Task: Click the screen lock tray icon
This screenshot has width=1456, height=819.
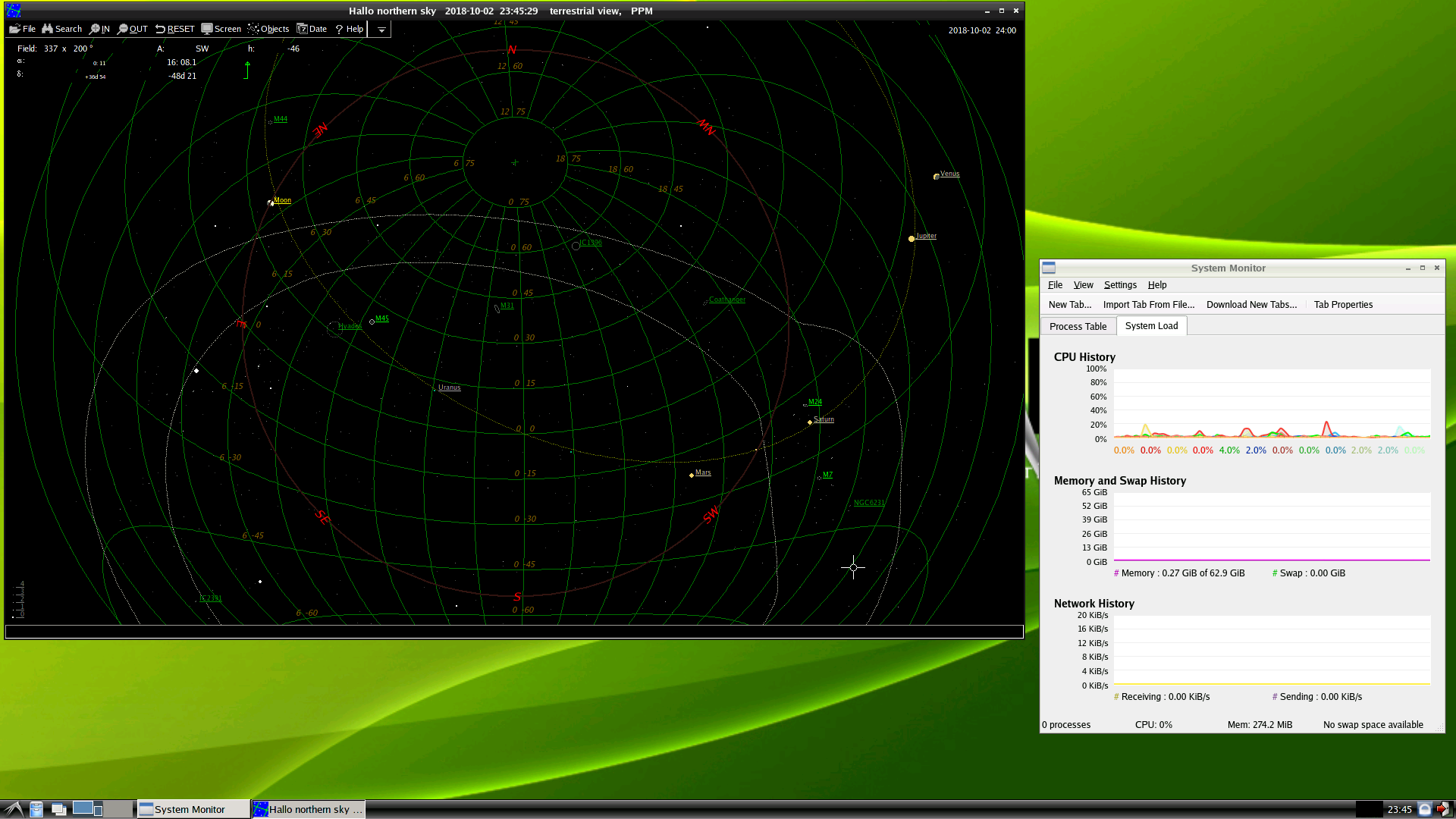Action: [x=1425, y=809]
